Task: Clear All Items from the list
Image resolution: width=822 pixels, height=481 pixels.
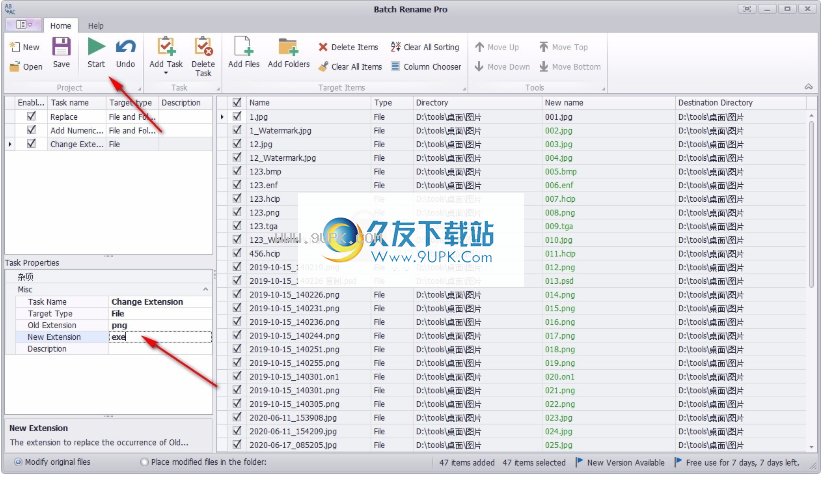Action: [350, 67]
